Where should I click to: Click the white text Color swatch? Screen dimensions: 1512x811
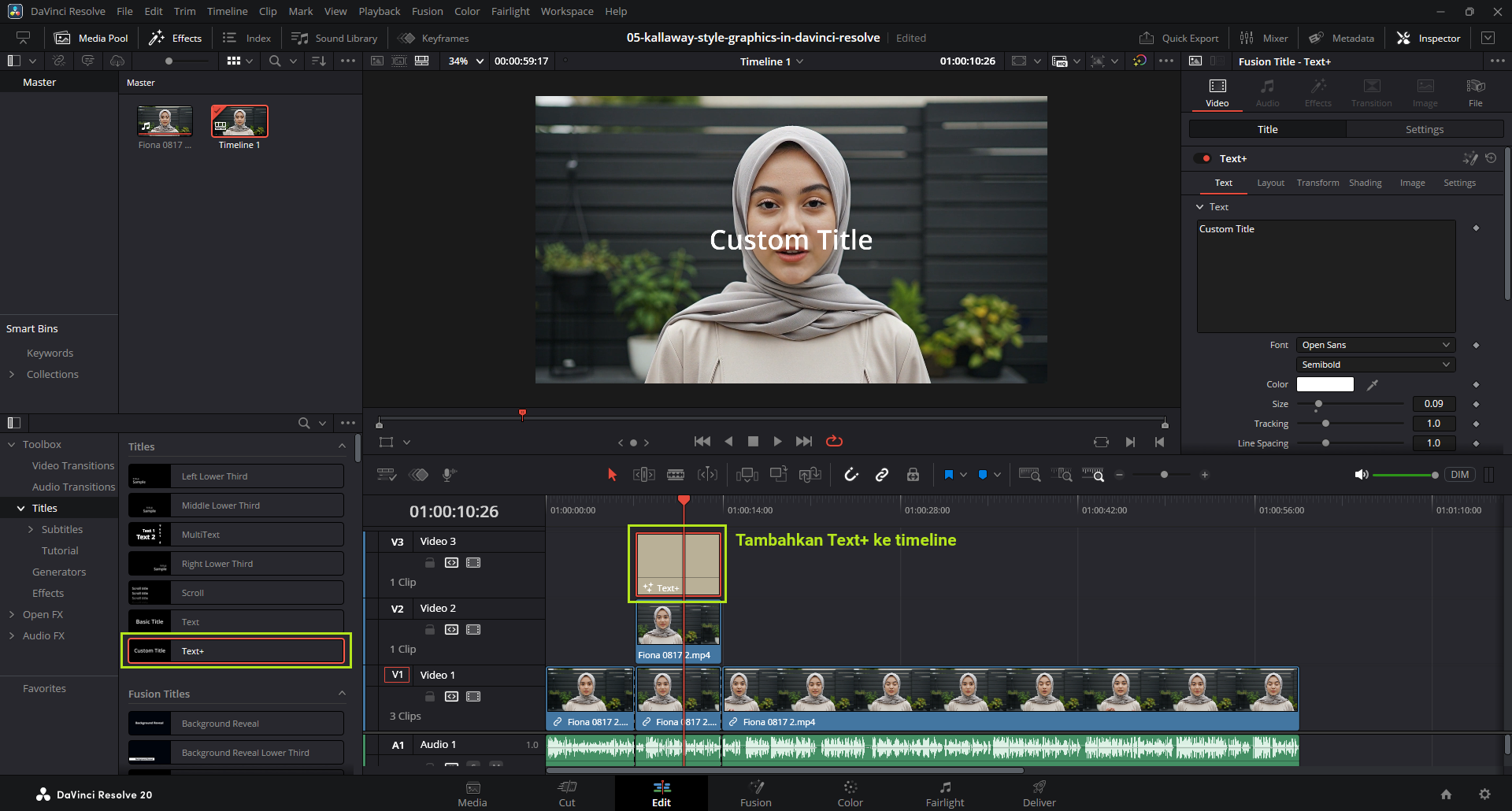(x=1325, y=384)
